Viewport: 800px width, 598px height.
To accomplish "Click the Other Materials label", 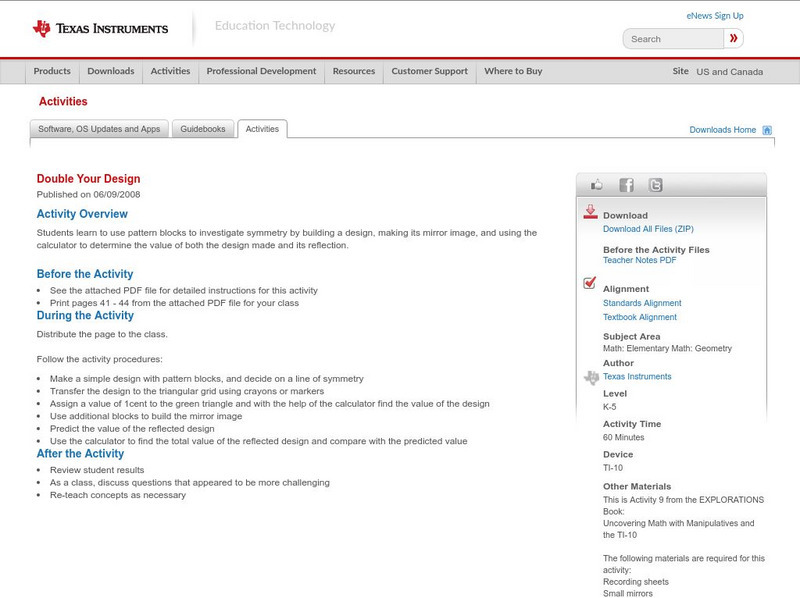I will (x=637, y=487).
